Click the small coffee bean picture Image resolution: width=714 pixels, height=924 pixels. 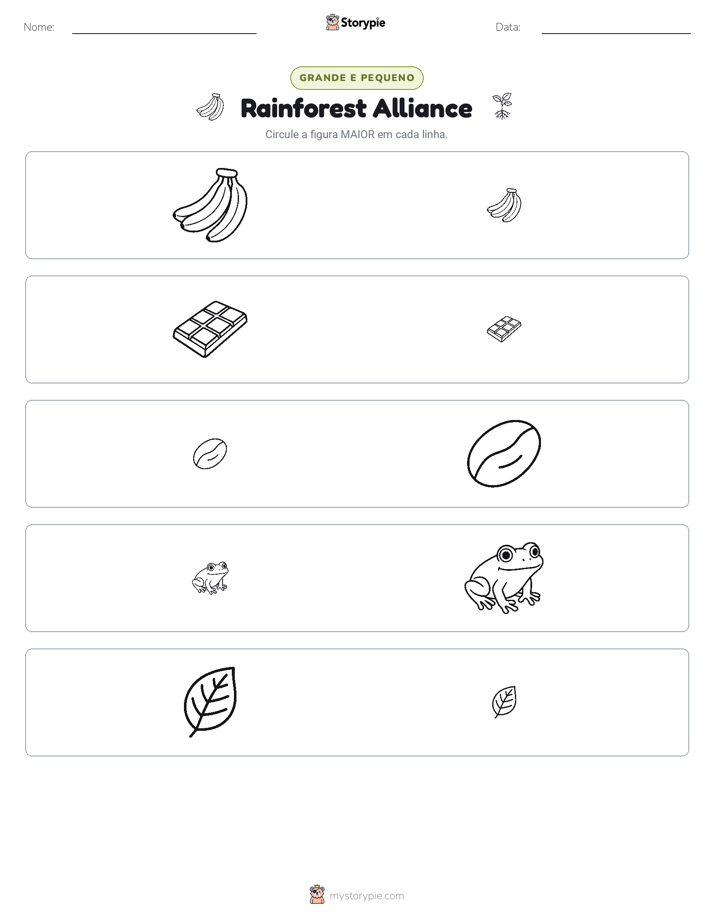(x=210, y=454)
